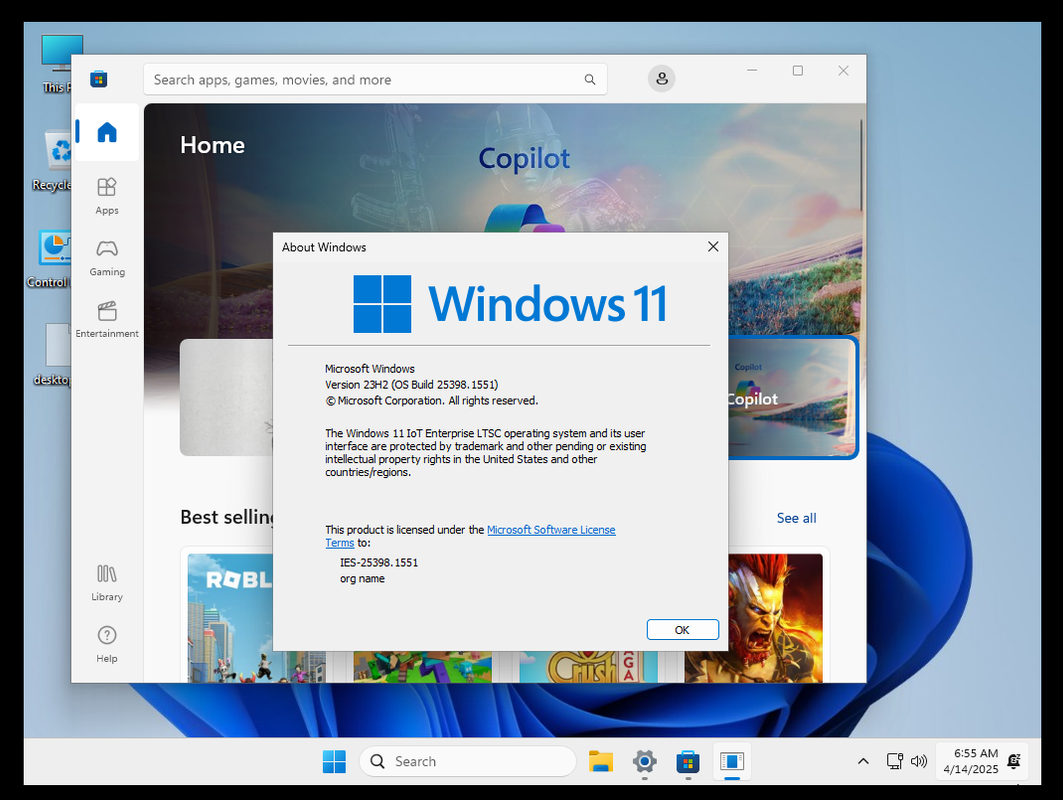Open network status tray icon

pos(895,761)
